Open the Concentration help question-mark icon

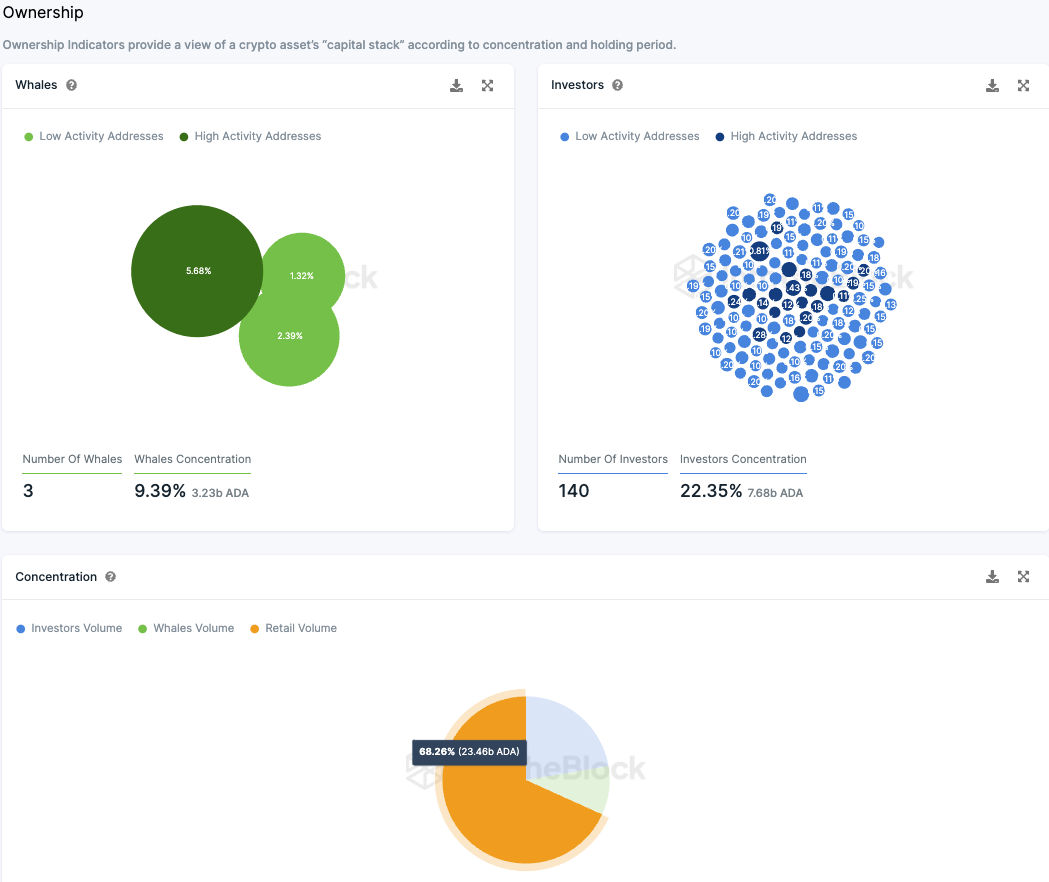point(110,577)
